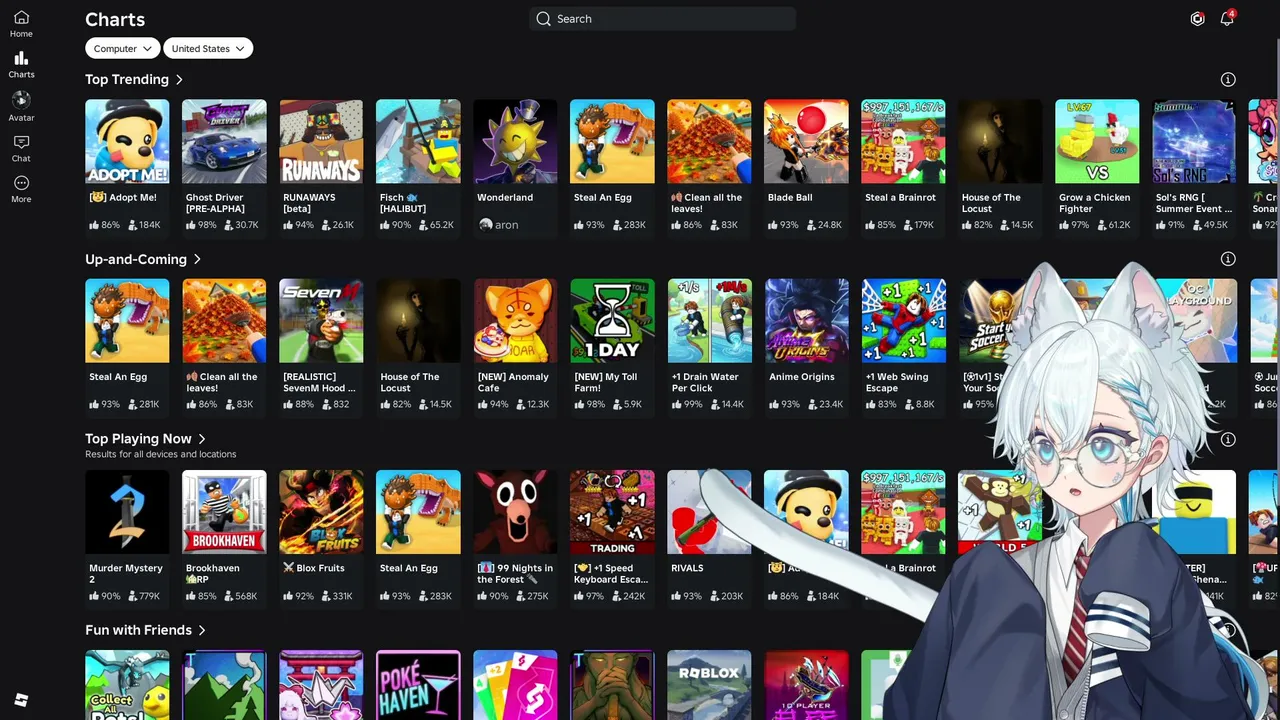
Task: Open the notifications bell
Action: point(1227,19)
